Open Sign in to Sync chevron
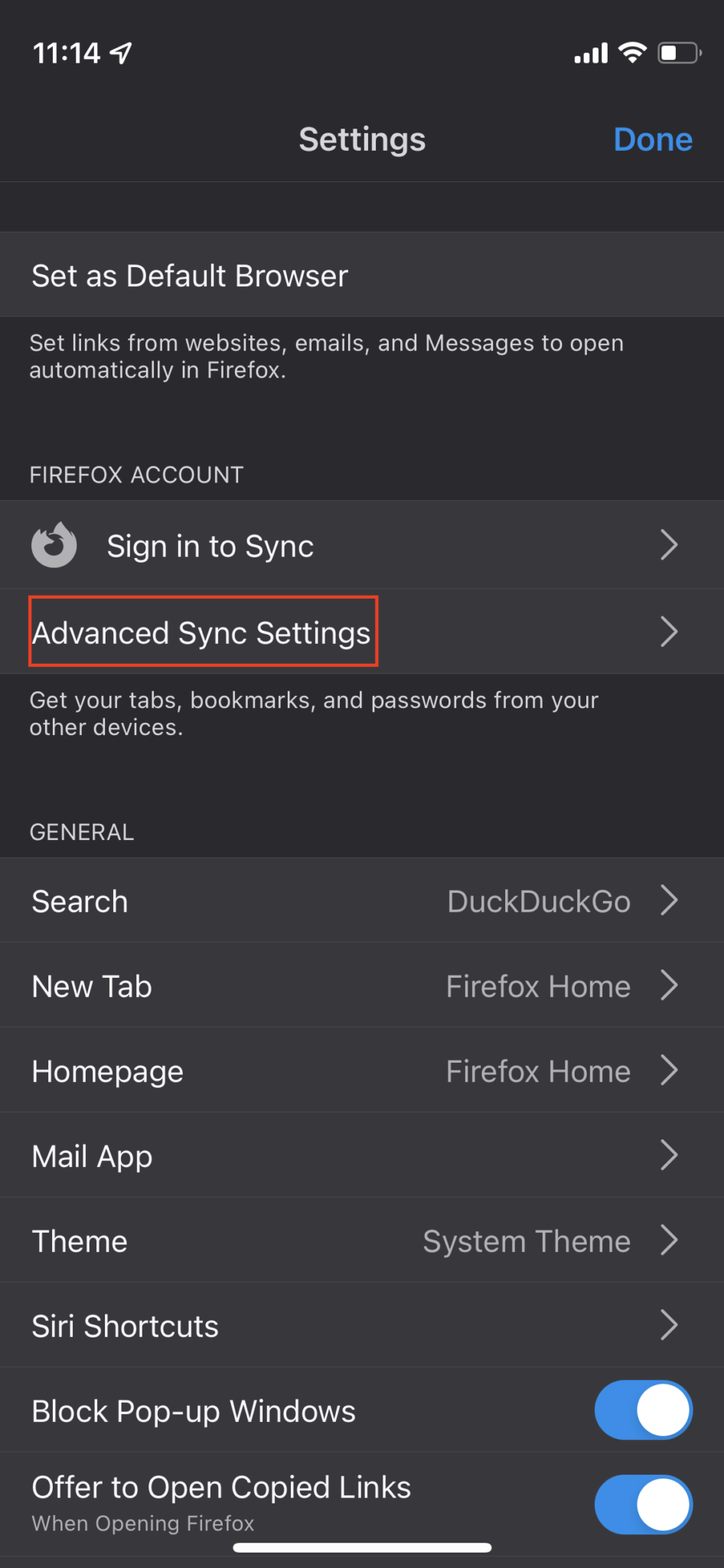The image size is (724, 1568). click(669, 545)
